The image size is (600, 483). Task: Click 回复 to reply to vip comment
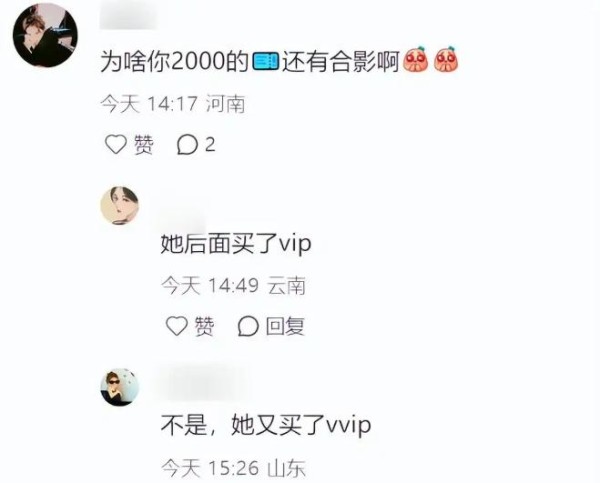[x=285, y=326]
